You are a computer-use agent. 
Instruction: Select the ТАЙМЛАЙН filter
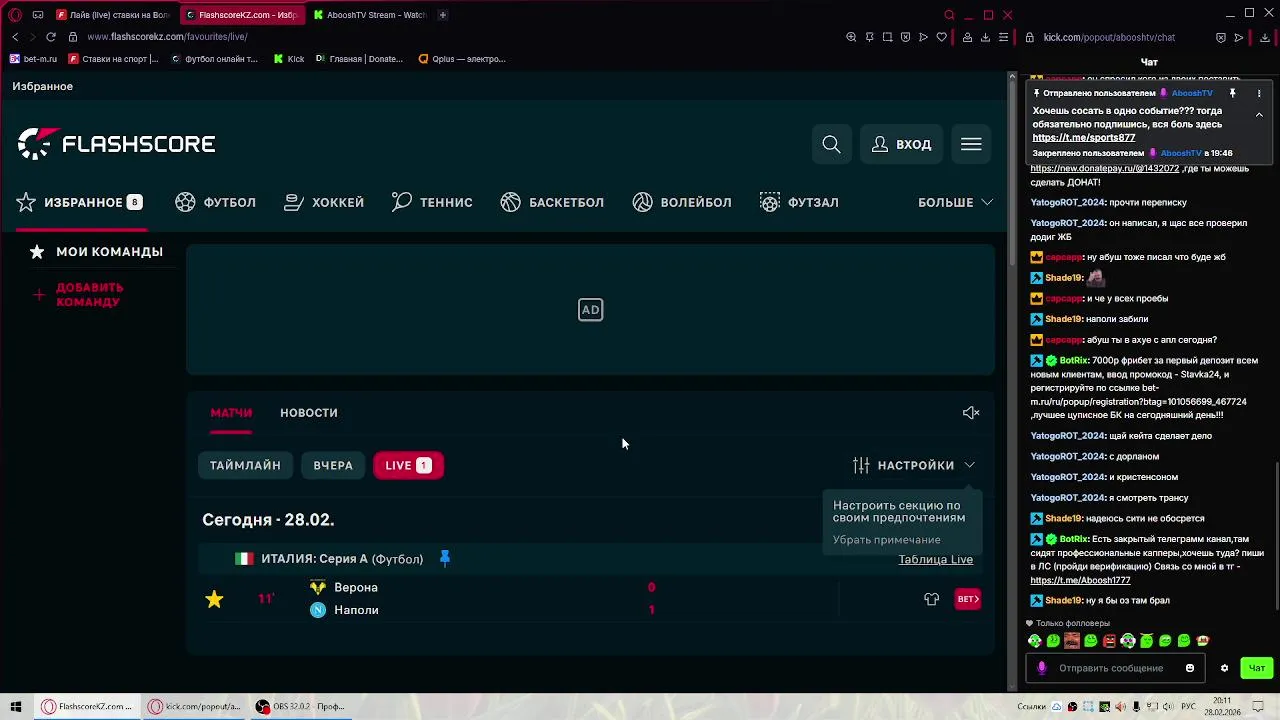coord(245,465)
